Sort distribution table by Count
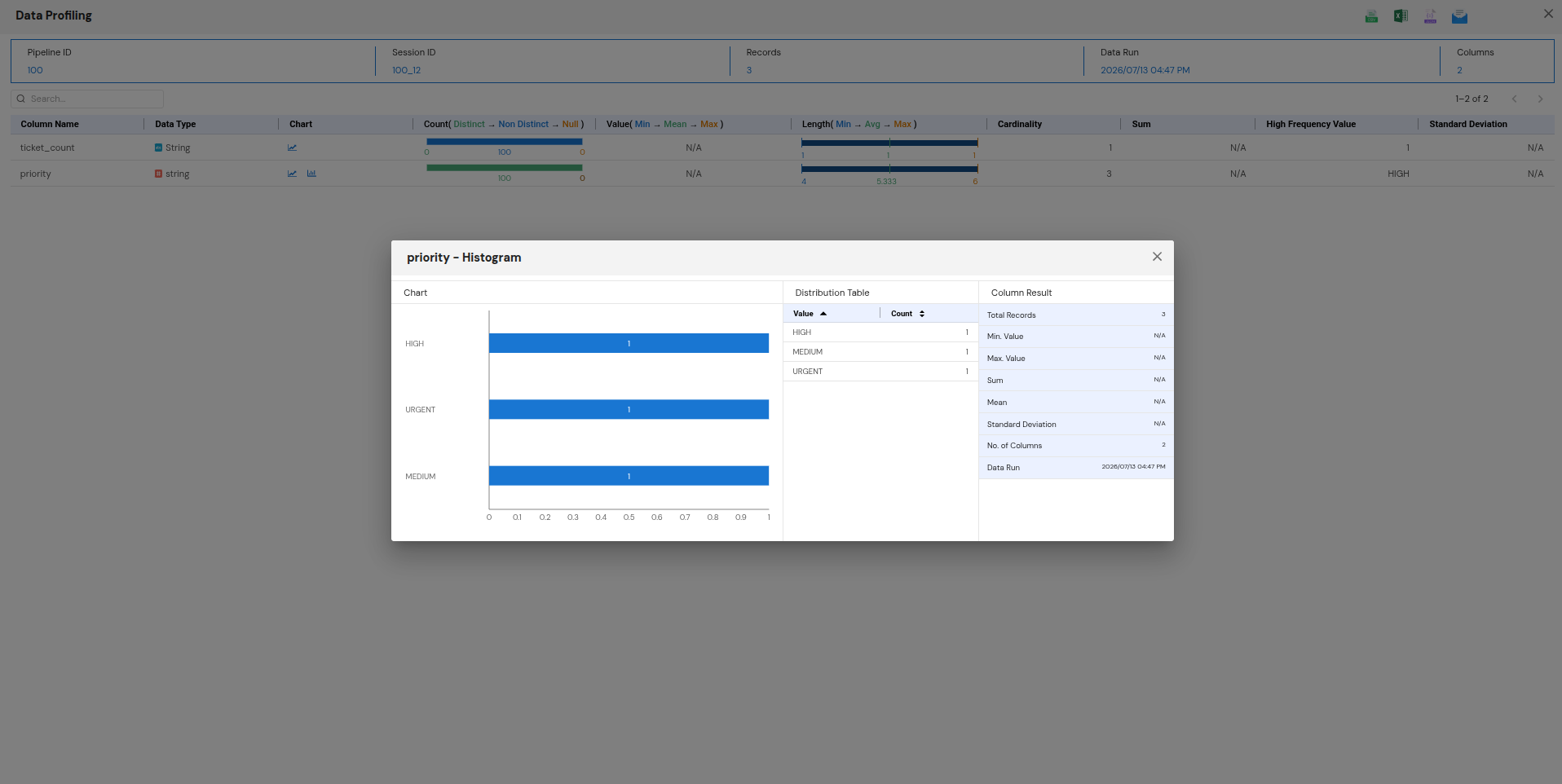This screenshot has width=1562, height=784. click(907, 314)
